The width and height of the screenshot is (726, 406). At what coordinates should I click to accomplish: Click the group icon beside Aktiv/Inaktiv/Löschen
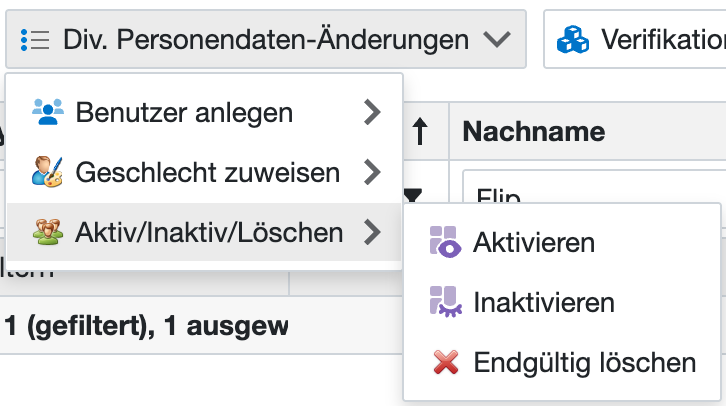(48, 233)
